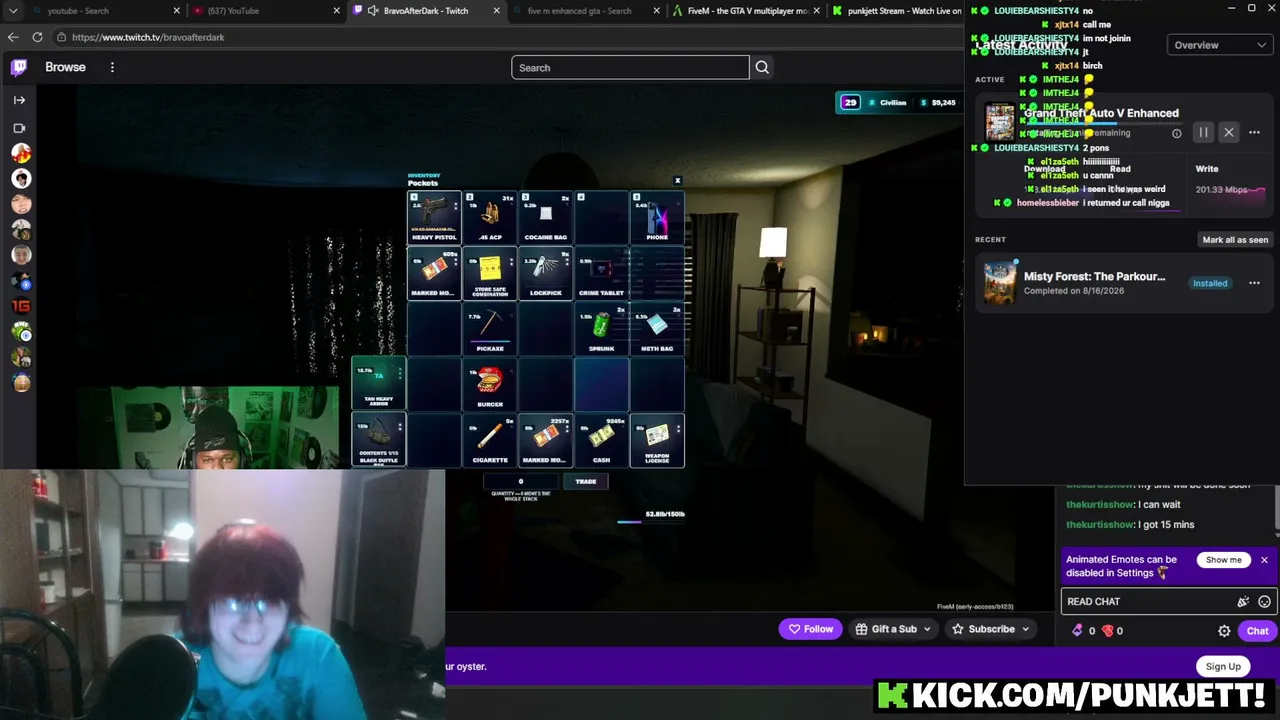Expand the Twitch left sidebar arrow
Screen dimensions: 1280x720
tap(19, 100)
